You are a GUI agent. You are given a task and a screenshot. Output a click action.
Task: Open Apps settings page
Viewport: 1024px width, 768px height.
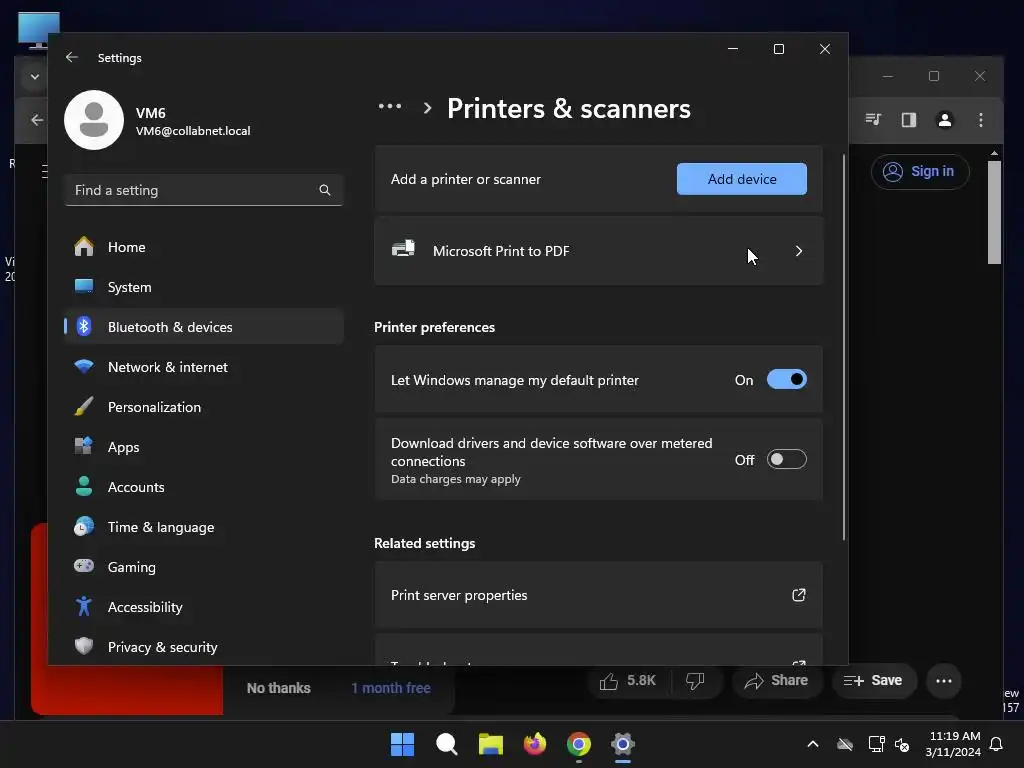(x=204, y=447)
